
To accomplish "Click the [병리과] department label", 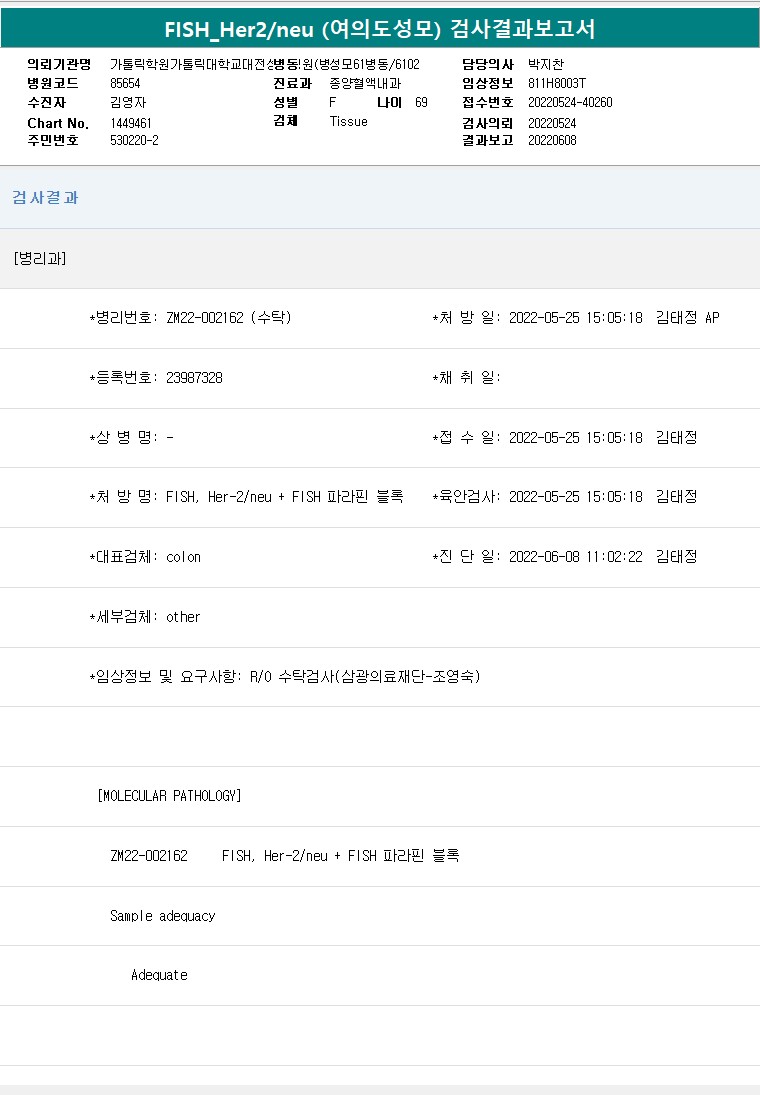I will click(40, 258).
